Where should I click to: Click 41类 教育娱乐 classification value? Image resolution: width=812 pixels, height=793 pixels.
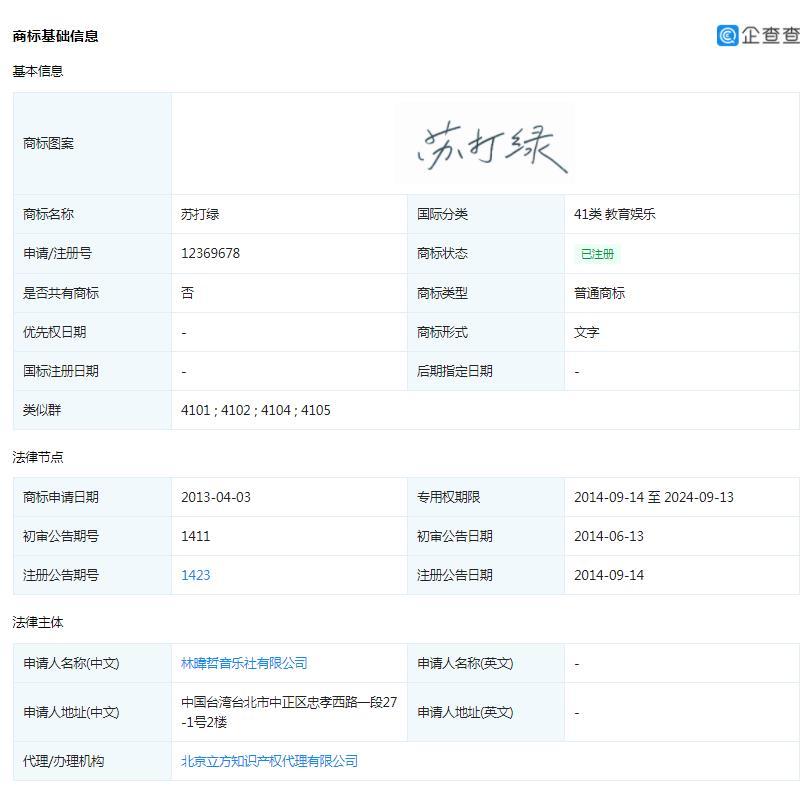tap(615, 214)
